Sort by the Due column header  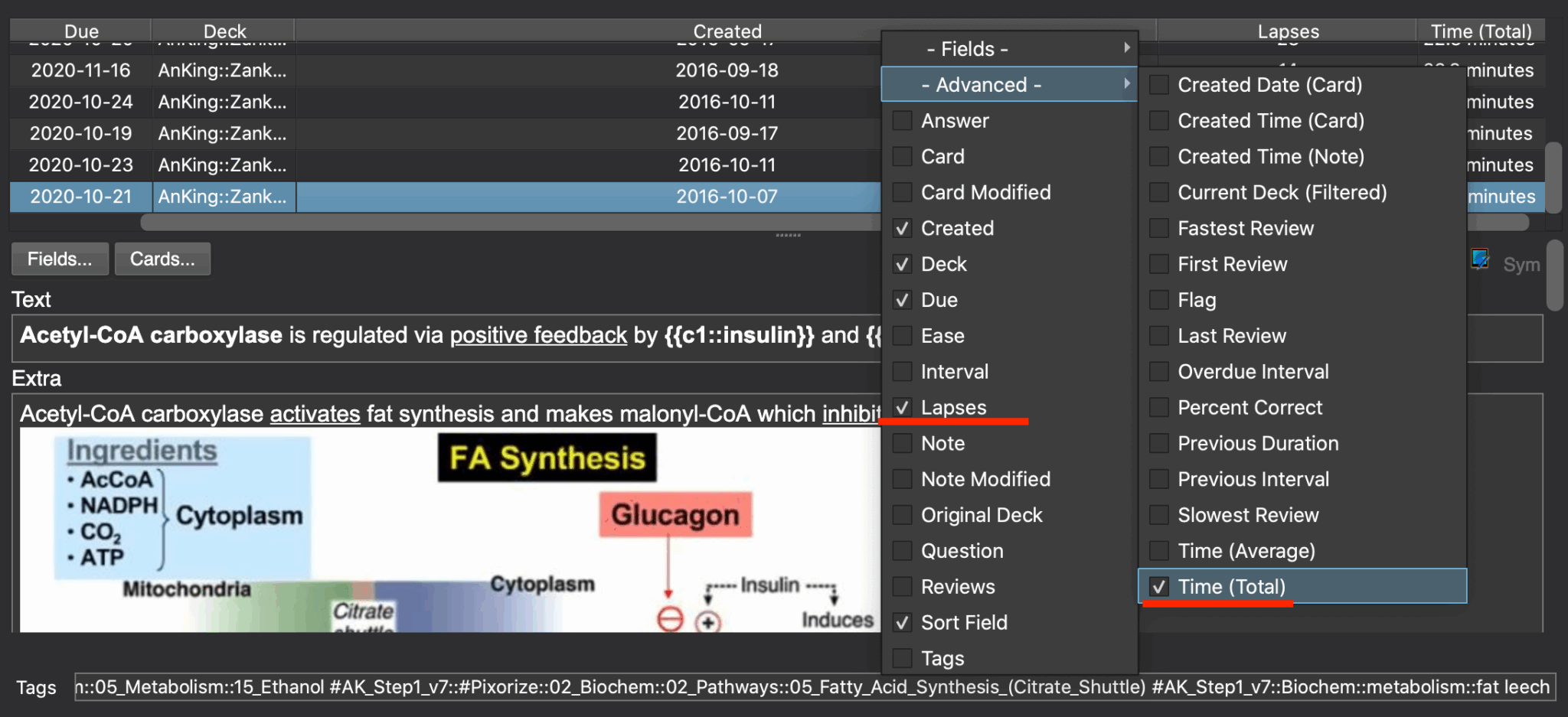pos(81,31)
